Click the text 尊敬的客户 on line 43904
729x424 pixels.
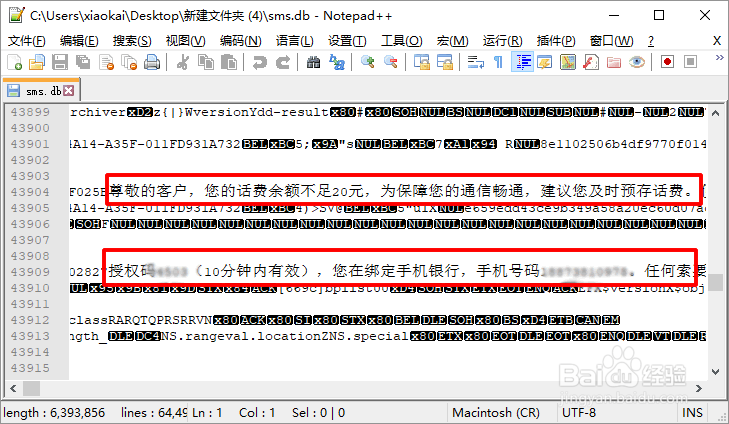point(147,191)
